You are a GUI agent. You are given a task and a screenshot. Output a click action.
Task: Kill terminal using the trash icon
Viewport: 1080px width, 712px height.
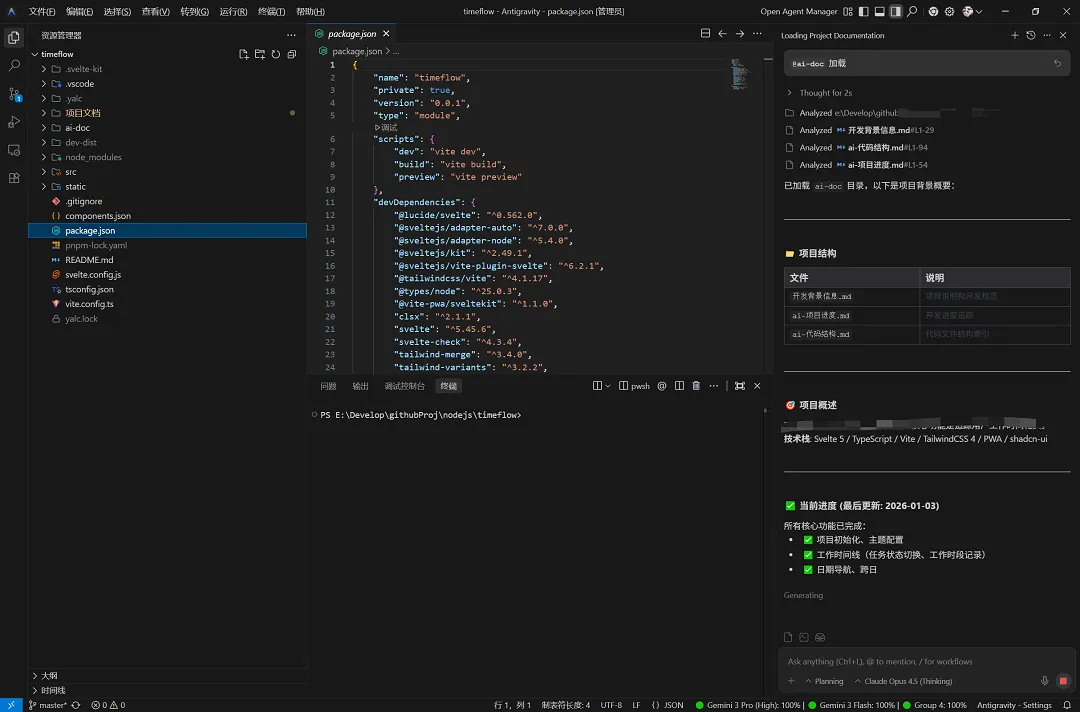pyautogui.click(x=696, y=386)
